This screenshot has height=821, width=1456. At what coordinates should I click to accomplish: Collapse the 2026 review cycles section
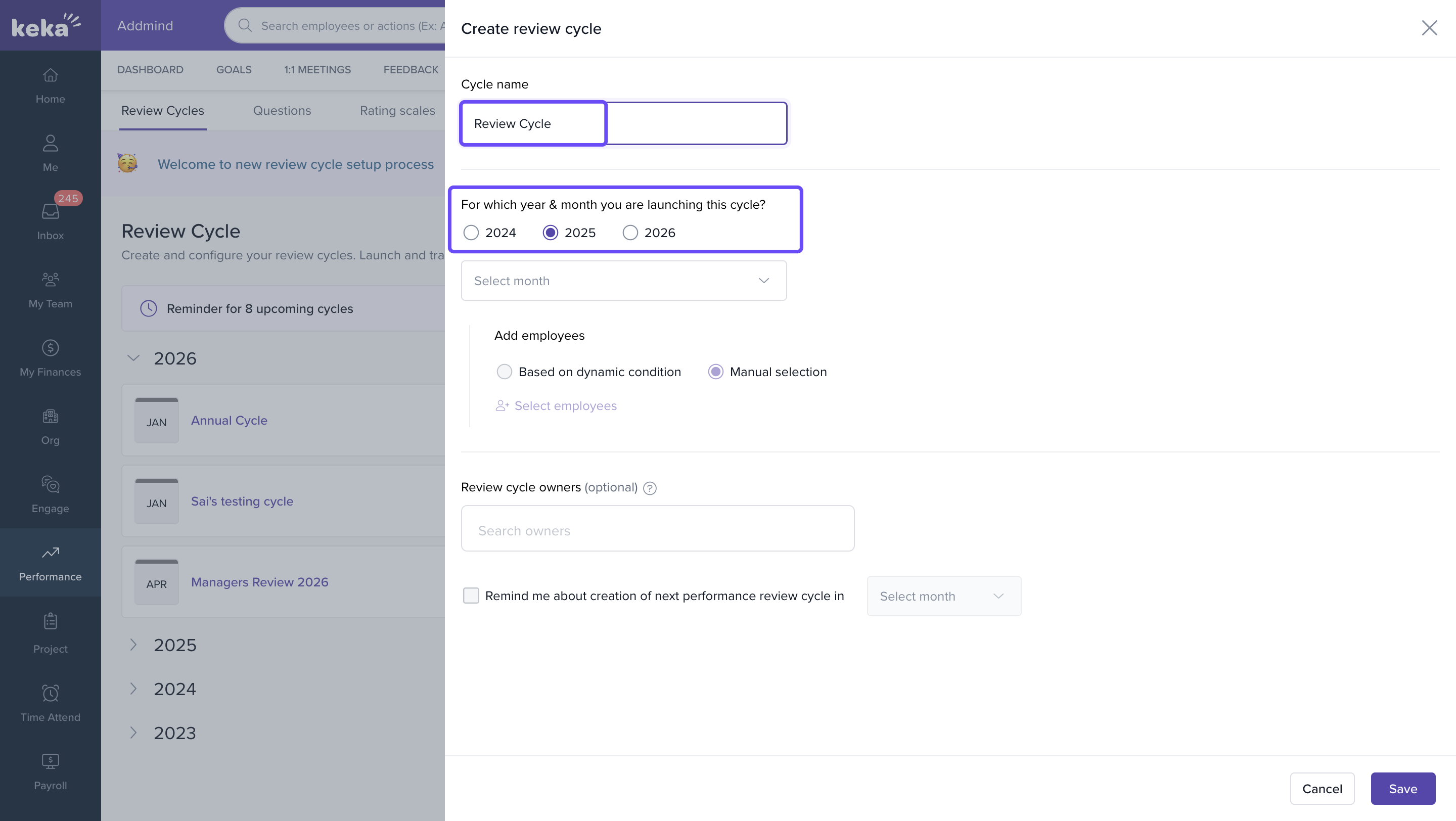click(x=133, y=358)
